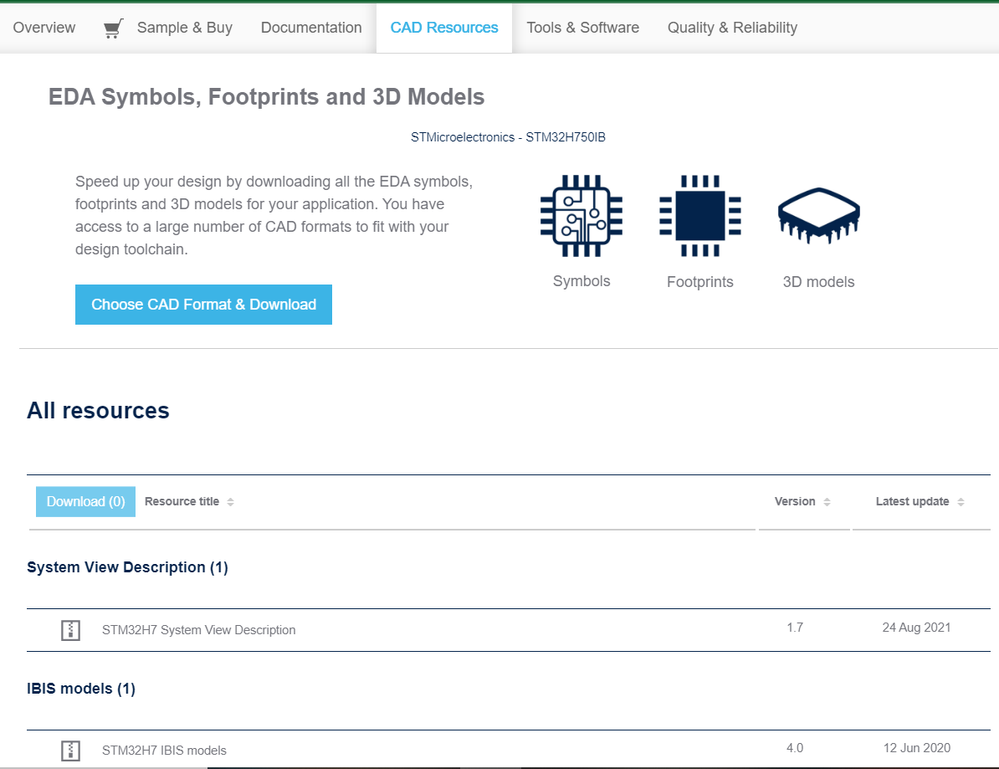
Task: Click the 24 Aug 2021 date
Action: 916,628
